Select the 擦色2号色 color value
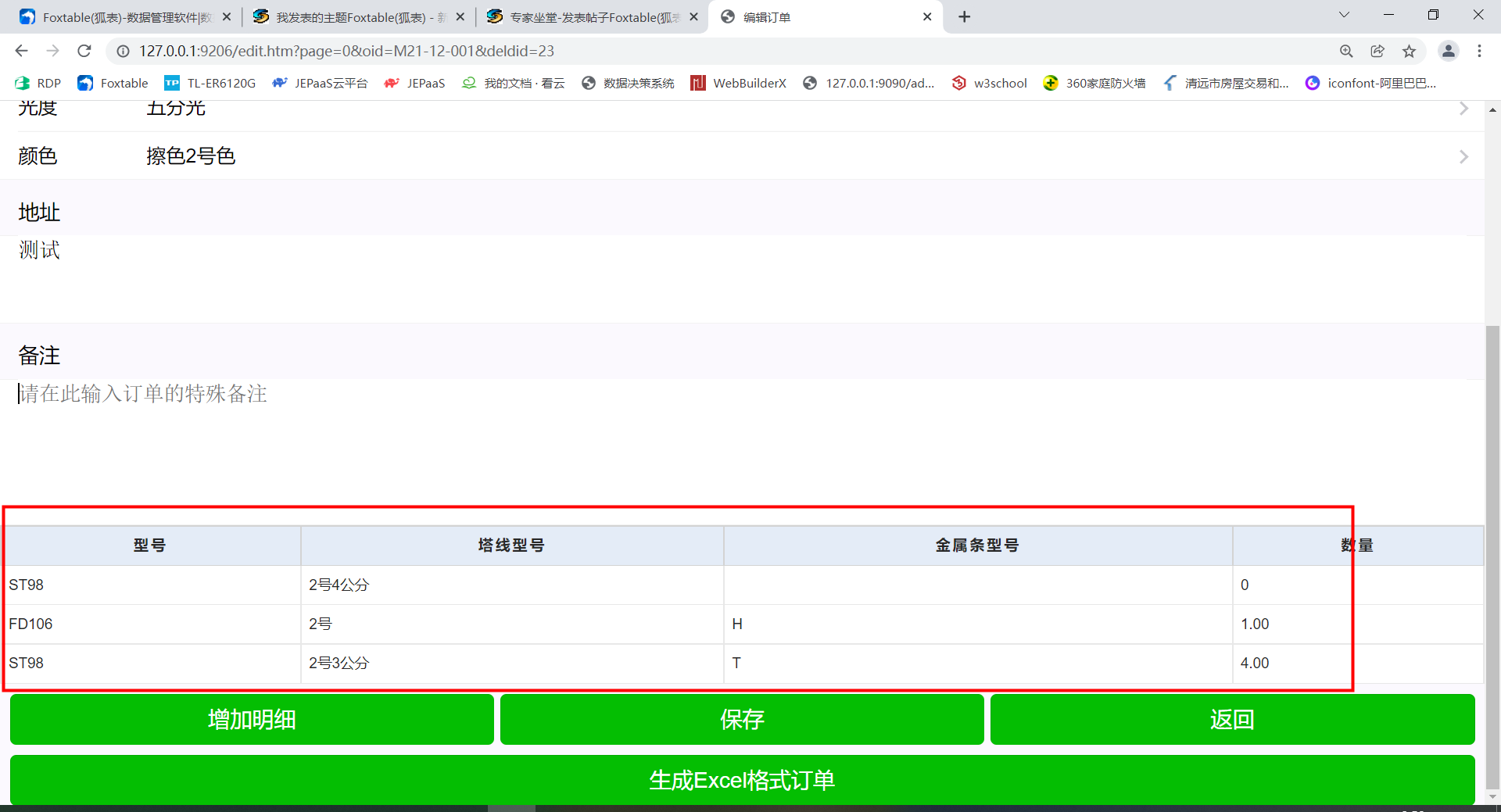The height and width of the screenshot is (812, 1501). pos(191,156)
